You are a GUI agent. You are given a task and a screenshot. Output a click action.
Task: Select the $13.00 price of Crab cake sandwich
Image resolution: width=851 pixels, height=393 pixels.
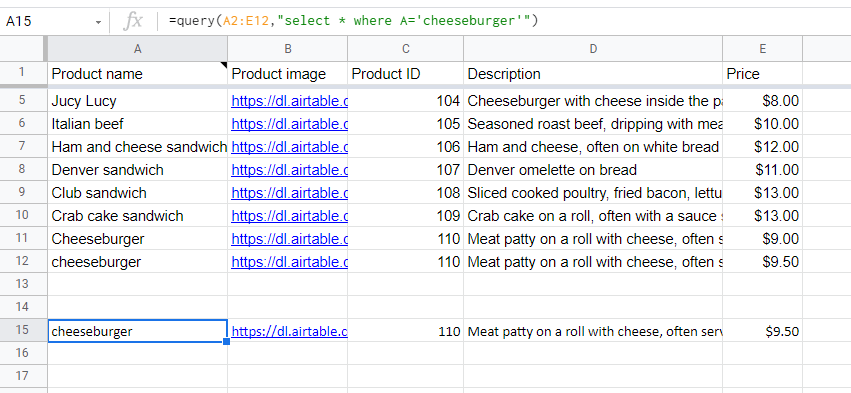pyautogui.click(x=763, y=215)
